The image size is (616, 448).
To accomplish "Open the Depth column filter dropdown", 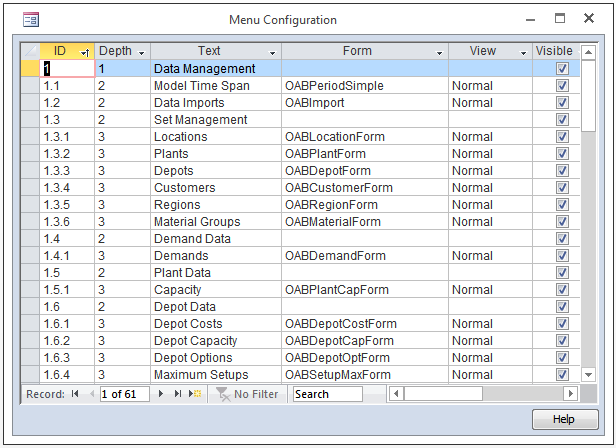I will coord(141,52).
